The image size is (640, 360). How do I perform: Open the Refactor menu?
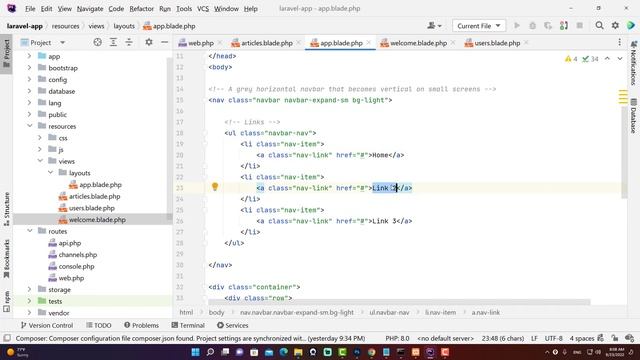141,9
